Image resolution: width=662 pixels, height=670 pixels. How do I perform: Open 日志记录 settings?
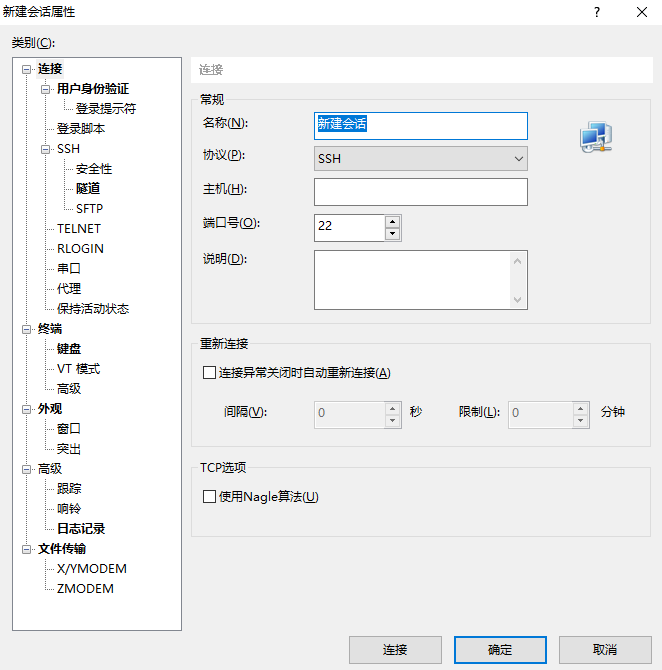81,529
